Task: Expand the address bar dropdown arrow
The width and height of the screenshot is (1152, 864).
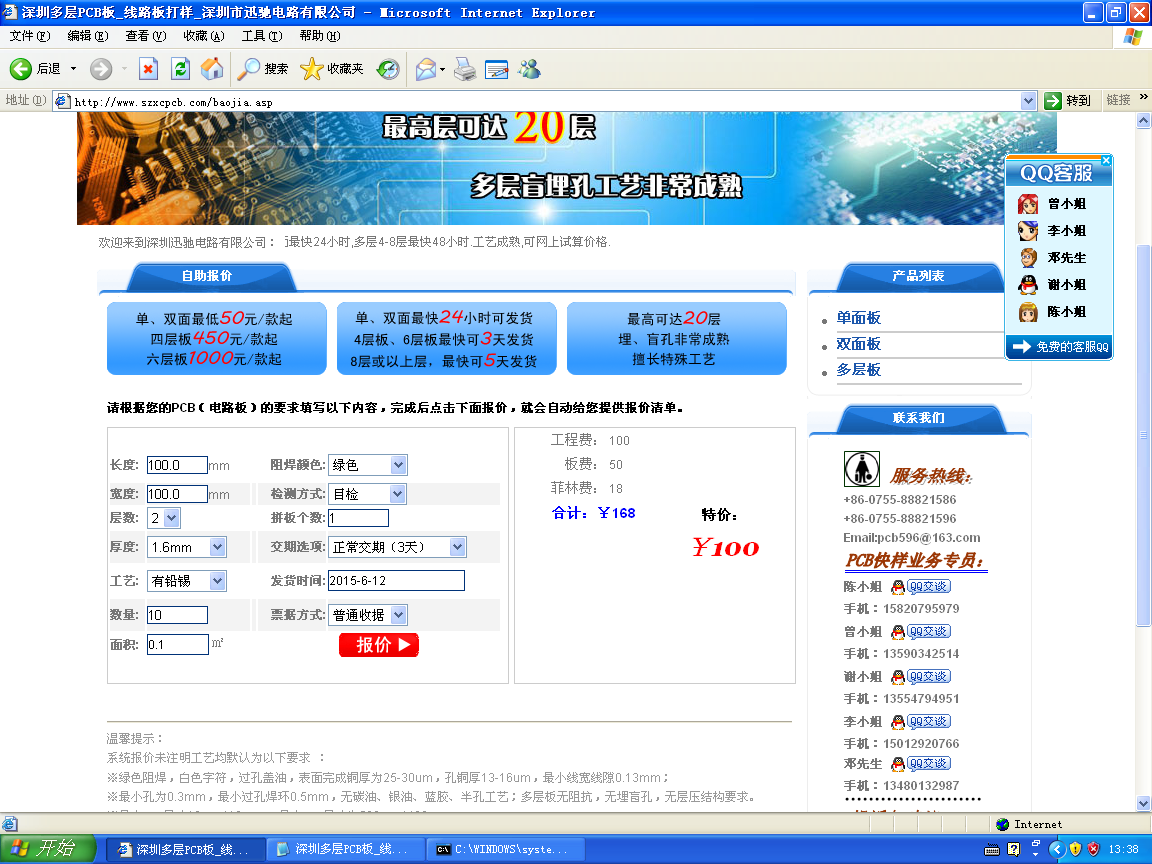Action: 1029,101
